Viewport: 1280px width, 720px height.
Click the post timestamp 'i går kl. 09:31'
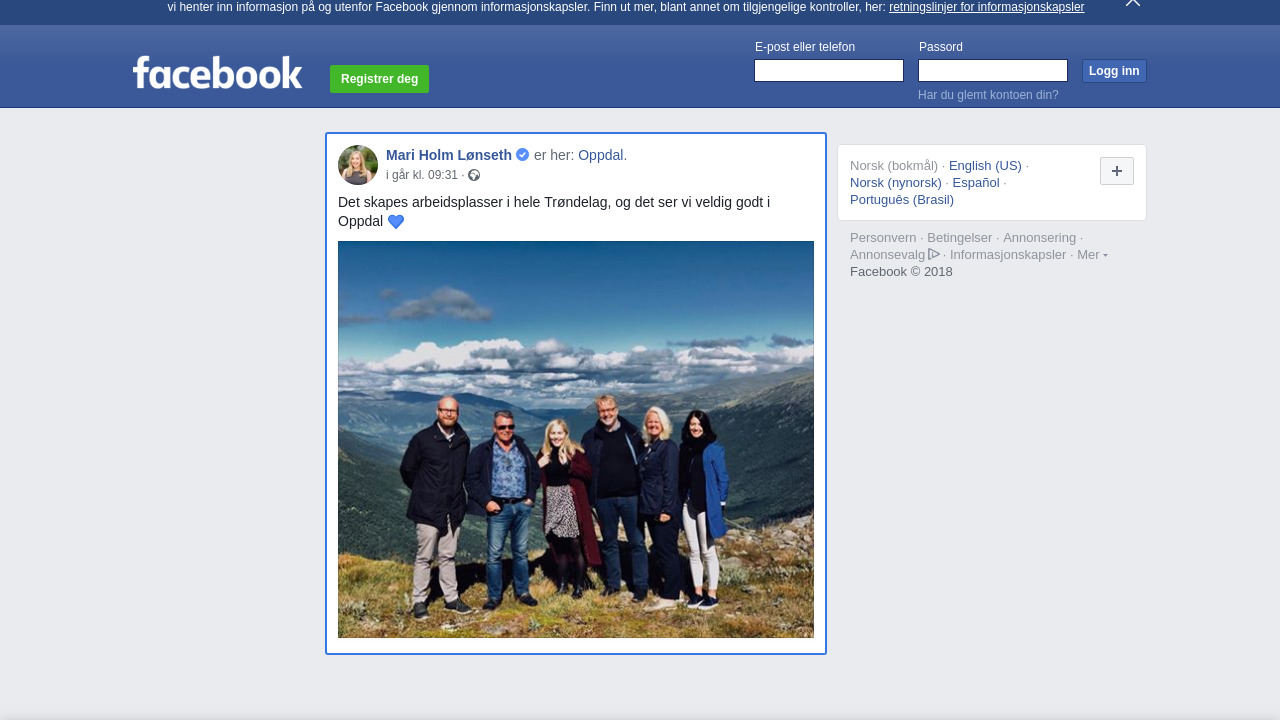tap(421, 175)
